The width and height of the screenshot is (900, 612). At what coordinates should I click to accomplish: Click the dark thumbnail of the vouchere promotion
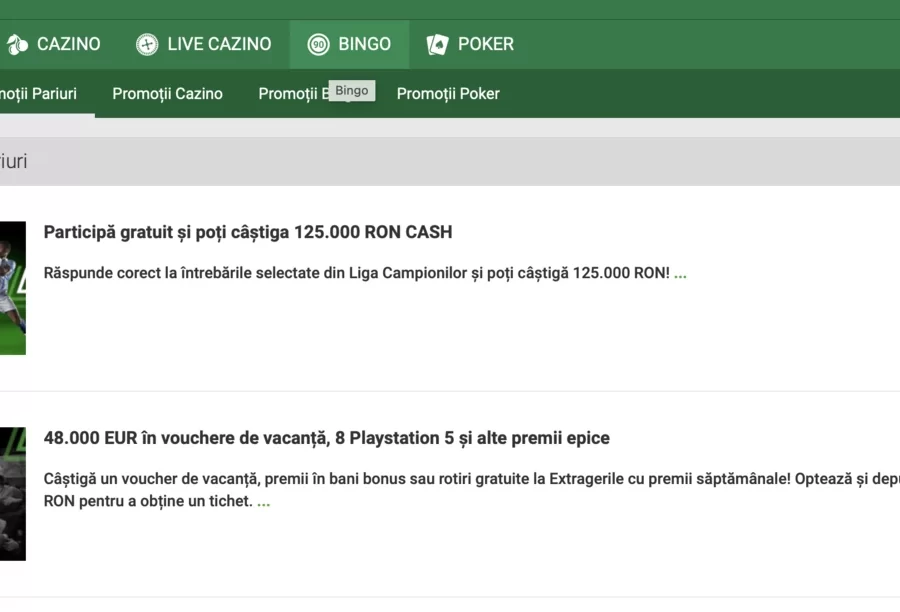coord(13,494)
